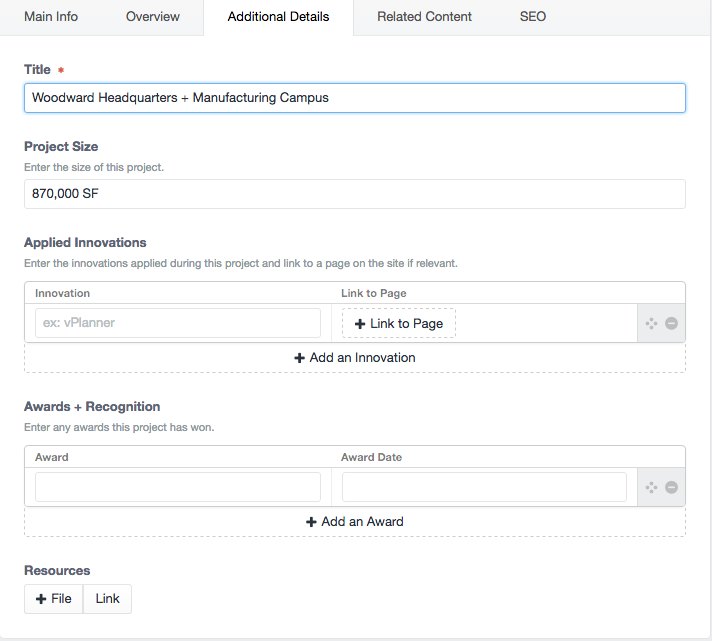The height and width of the screenshot is (641, 712).
Task: Click the plus icon on the File button
Action: pos(41,599)
